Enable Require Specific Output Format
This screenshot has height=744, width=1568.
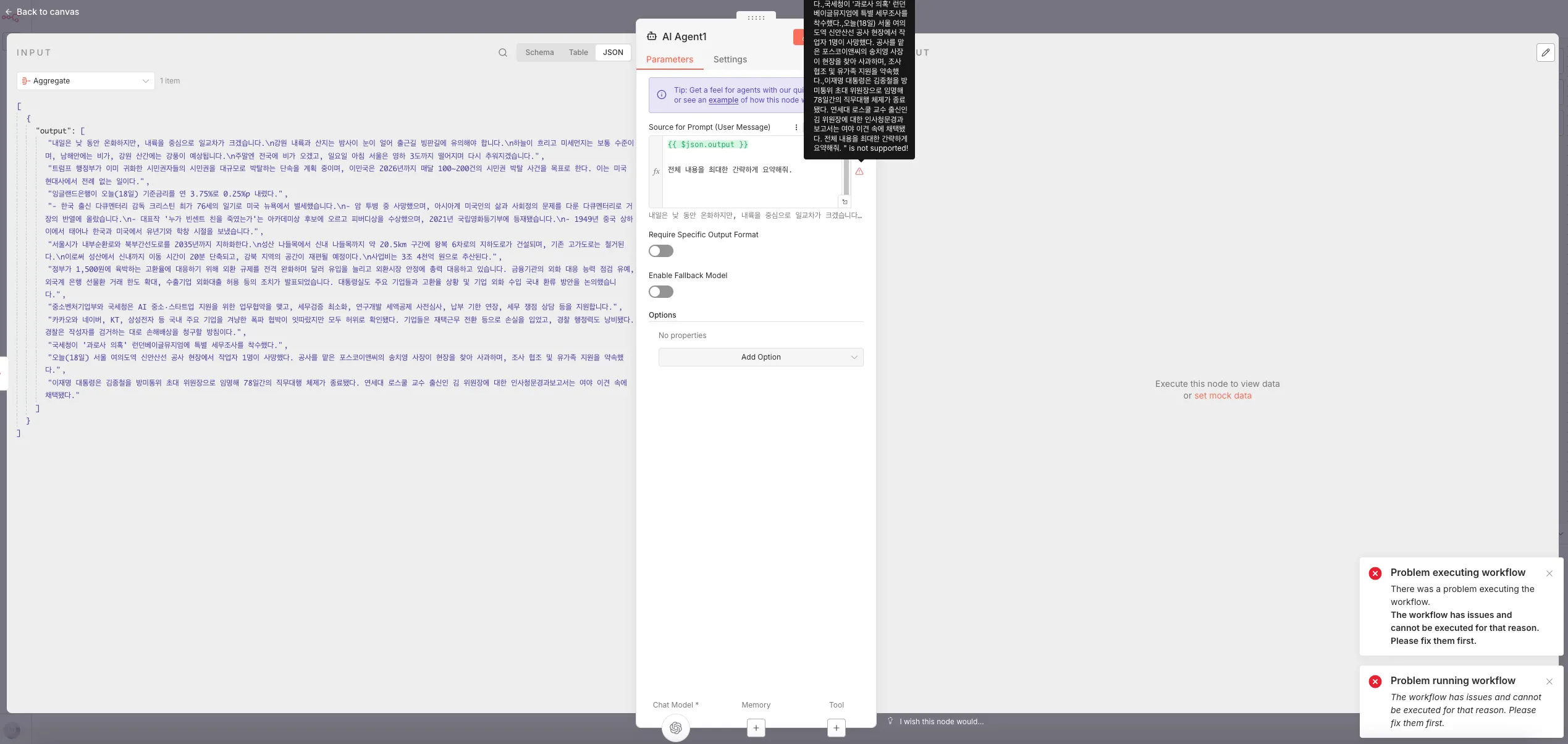(660, 250)
